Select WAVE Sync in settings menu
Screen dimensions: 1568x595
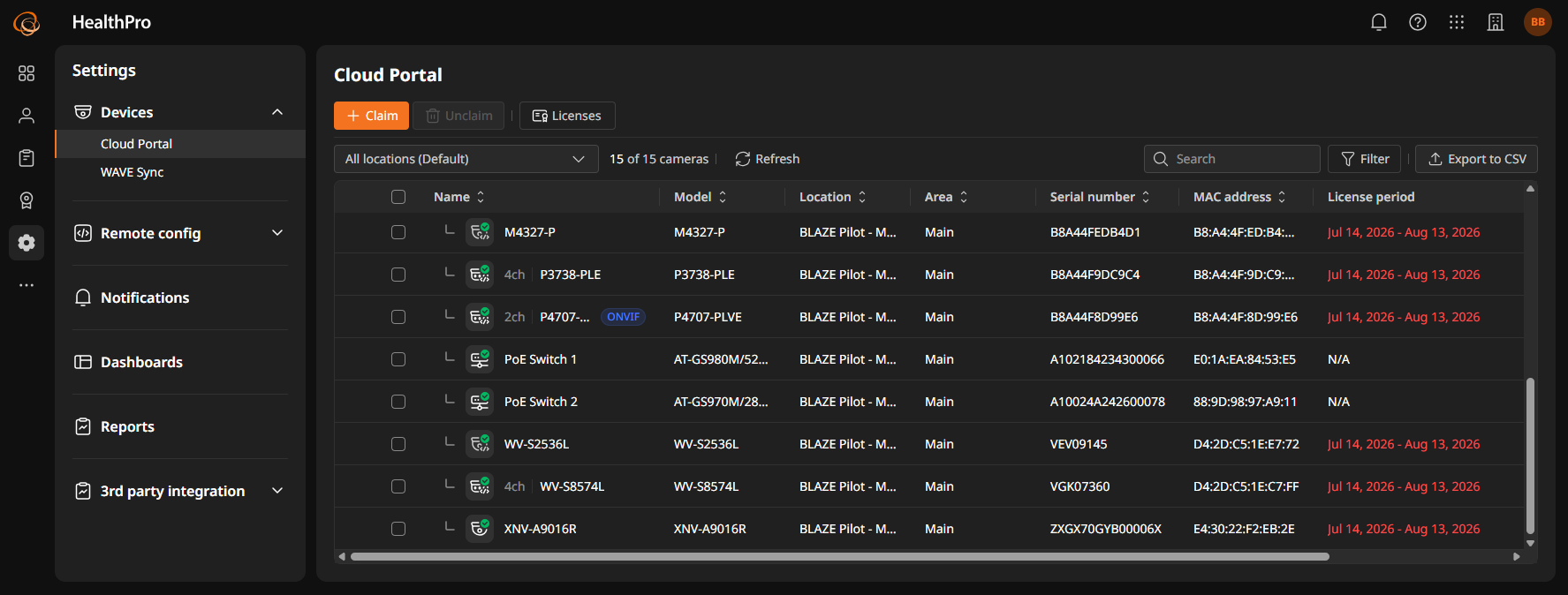click(x=180, y=172)
